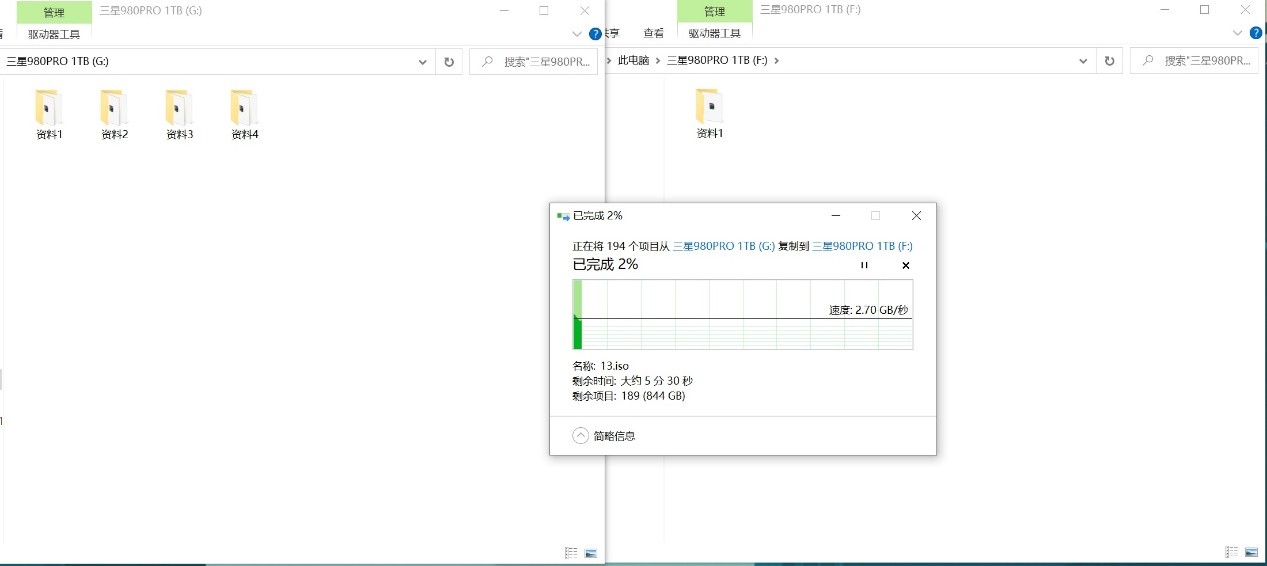This screenshot has width=1267, height=566.
Task: Close the copy progress dialog
Action: tap(916, 215)
